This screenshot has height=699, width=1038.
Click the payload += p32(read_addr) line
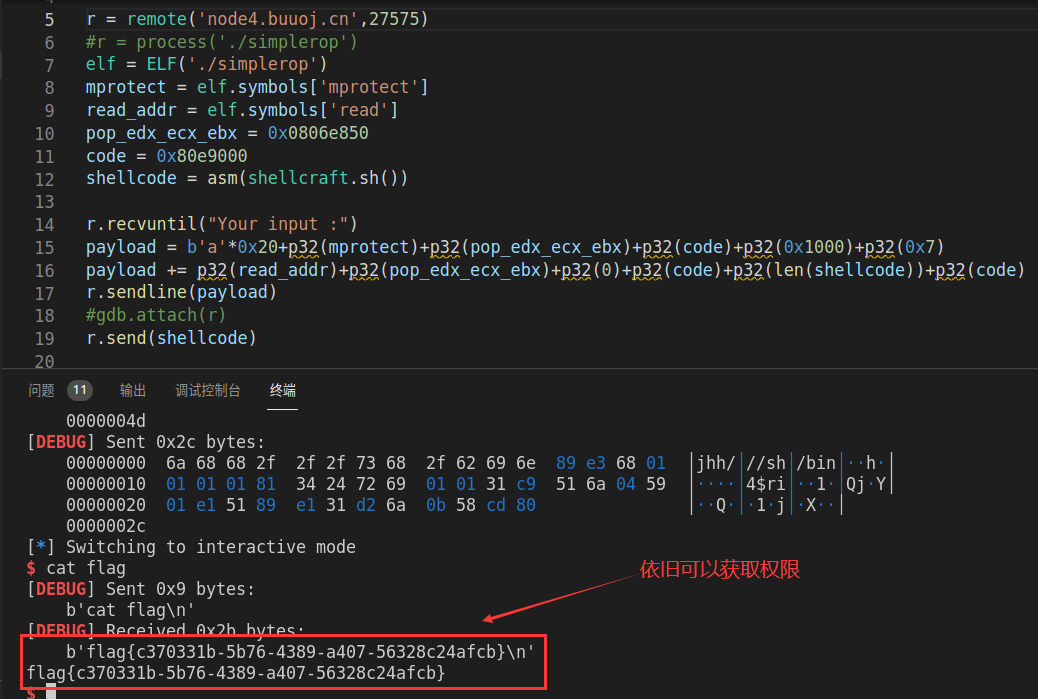click(x=555, y=270)
